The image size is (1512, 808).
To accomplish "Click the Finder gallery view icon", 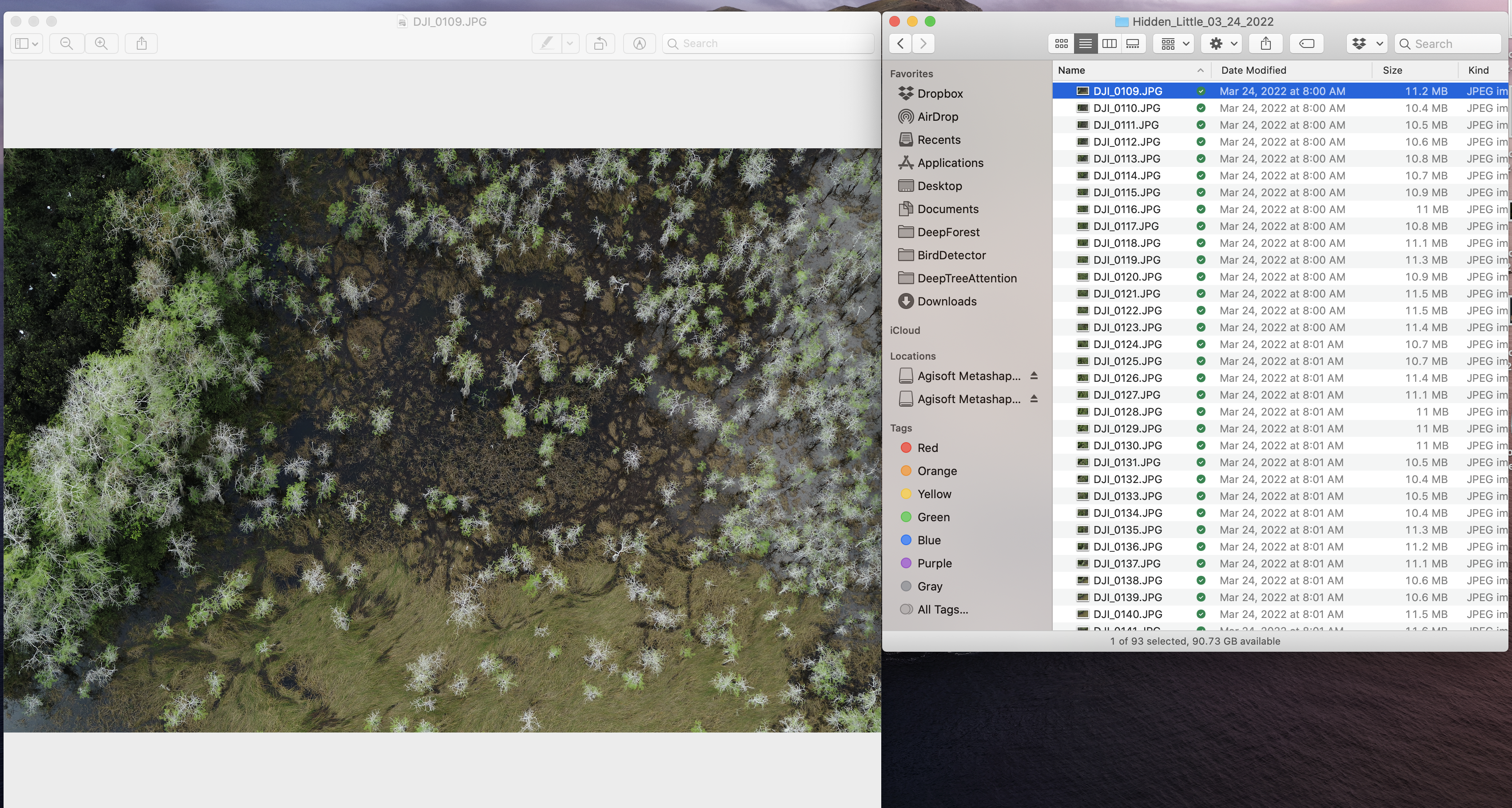I will tap(1133, 43).
